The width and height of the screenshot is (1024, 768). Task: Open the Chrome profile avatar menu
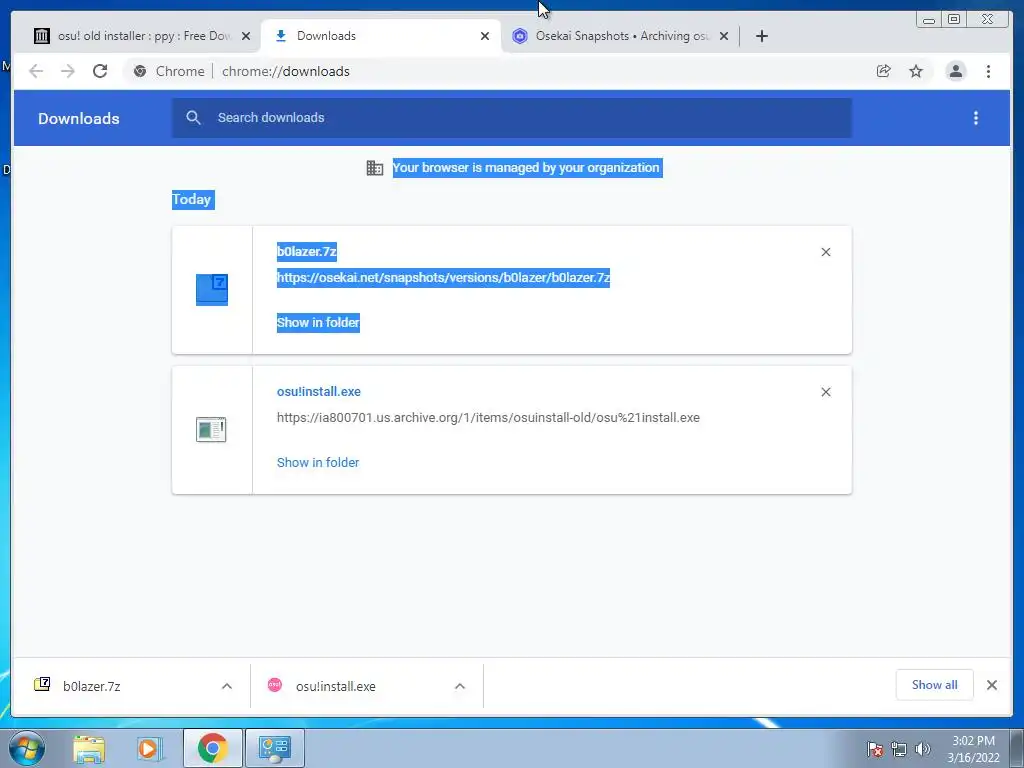click(956, 71)
